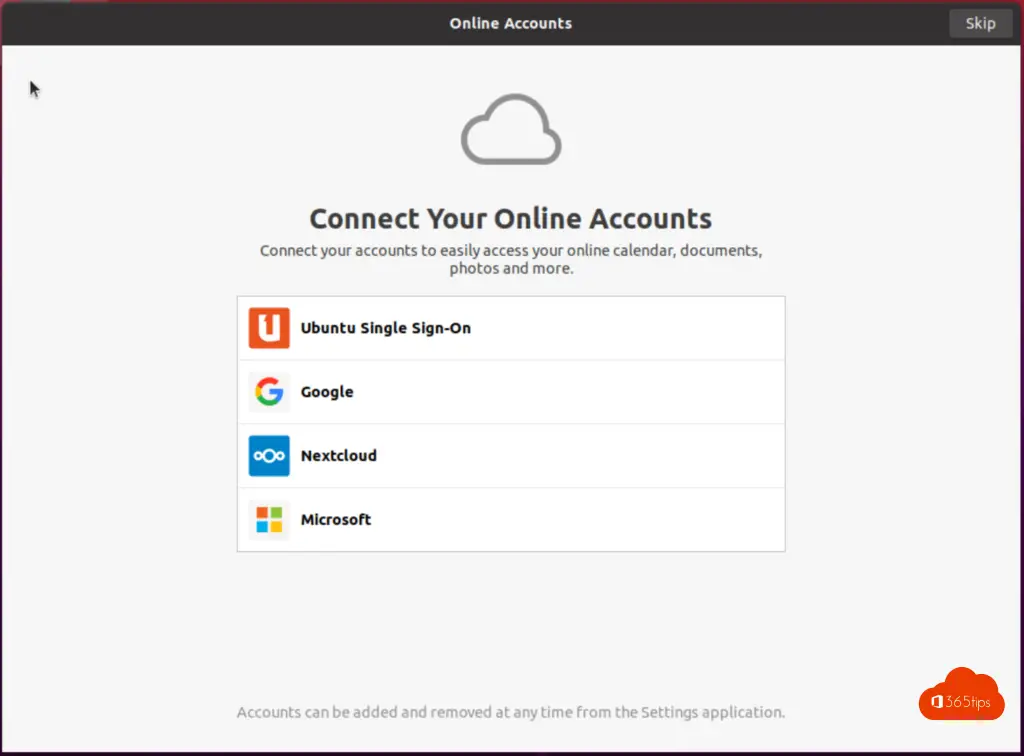Image resolution: width=1024 pixels, height=756 pixels.
Task: Pick the "Nextcloud" account label
Action: [x=338, y=456]
